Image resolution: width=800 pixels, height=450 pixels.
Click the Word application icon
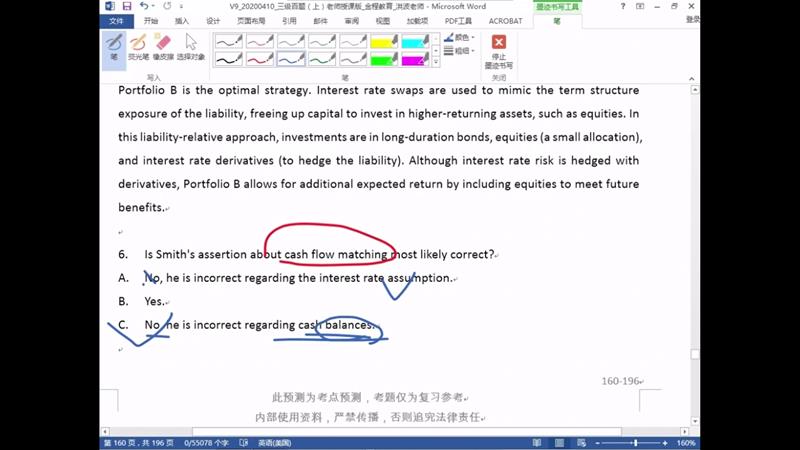(110, 6)
